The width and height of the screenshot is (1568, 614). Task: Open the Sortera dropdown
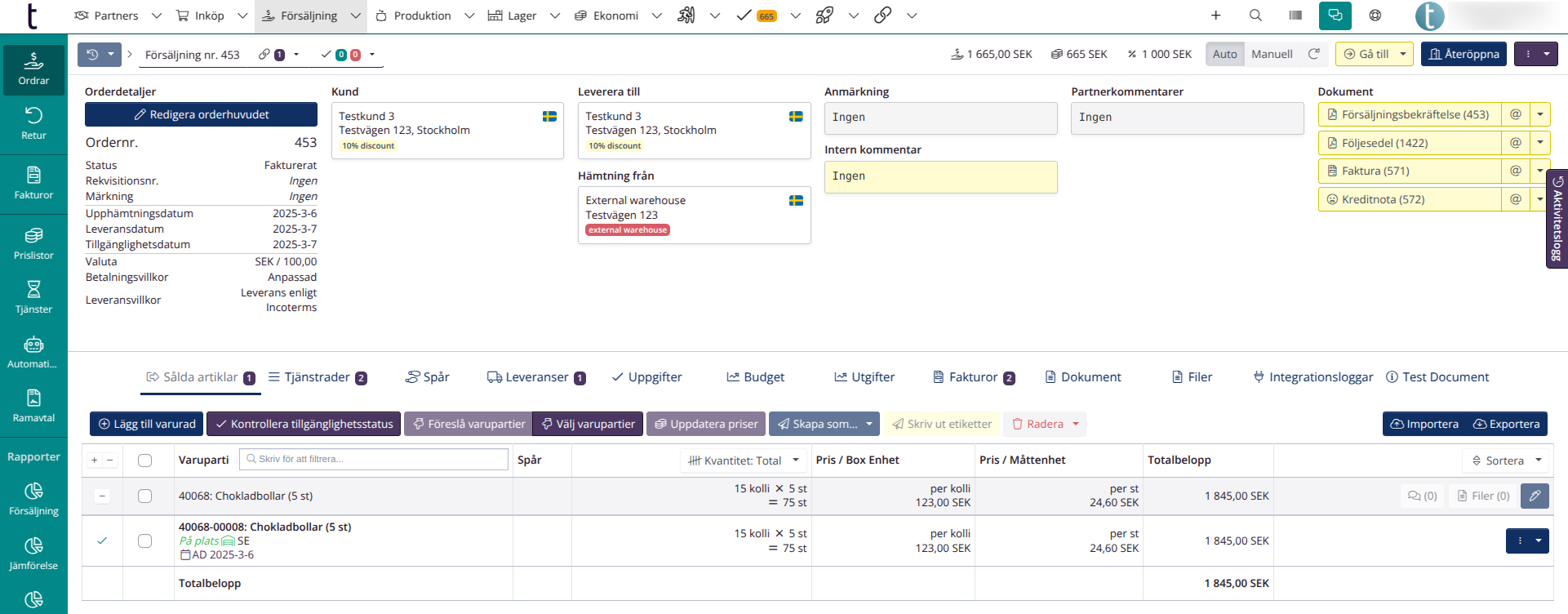coord(1506,461)
